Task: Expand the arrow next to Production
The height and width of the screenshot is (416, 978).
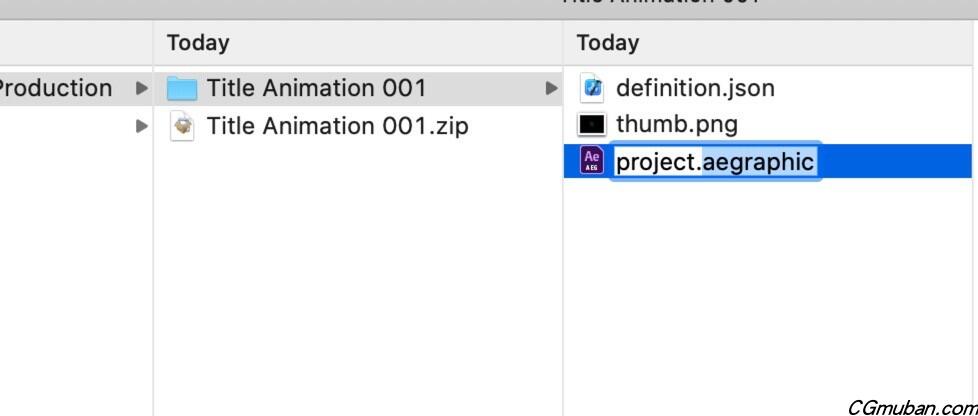Action: [x=141, y=89]
